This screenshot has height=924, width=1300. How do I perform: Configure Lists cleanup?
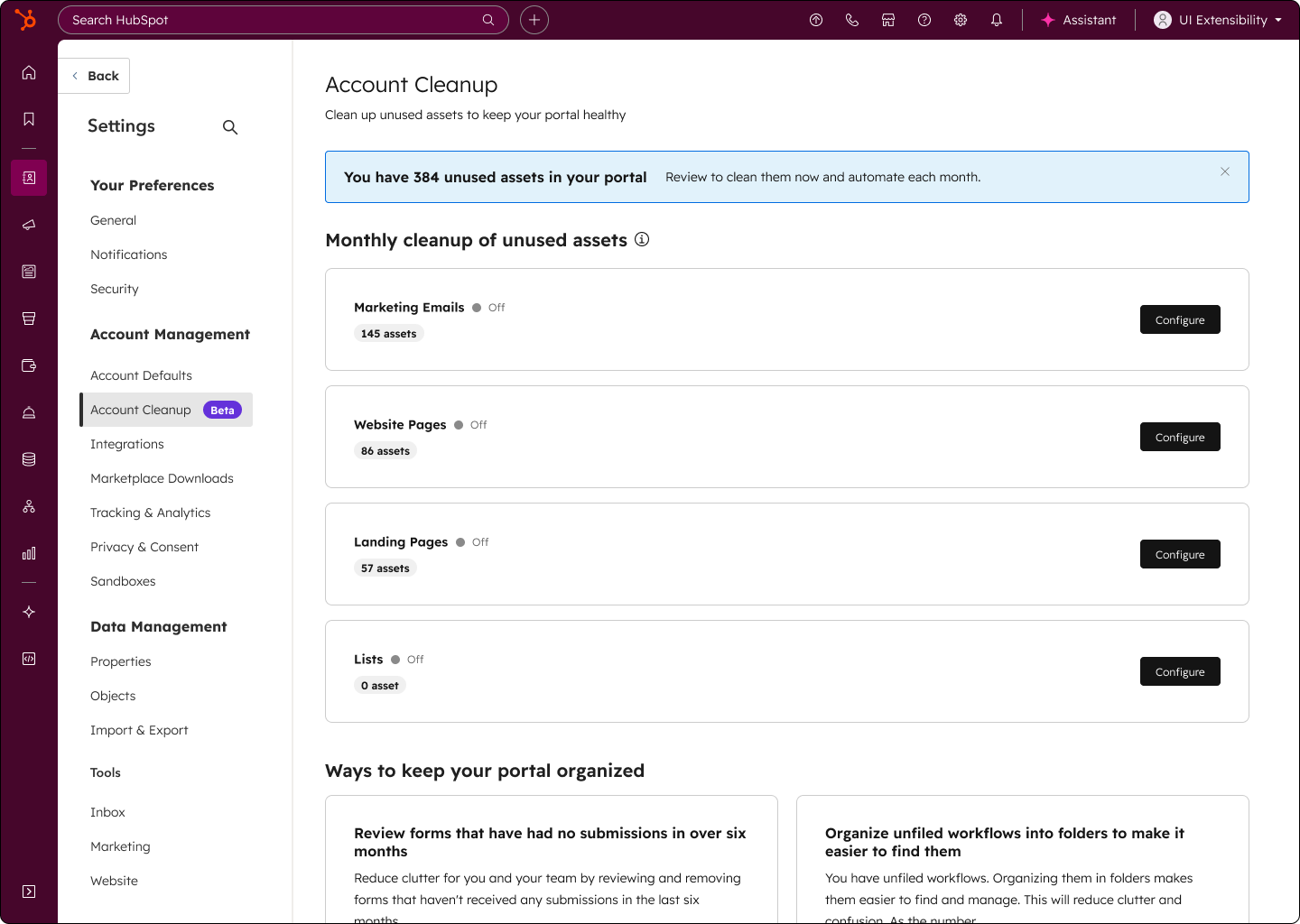click(1180, 671)
